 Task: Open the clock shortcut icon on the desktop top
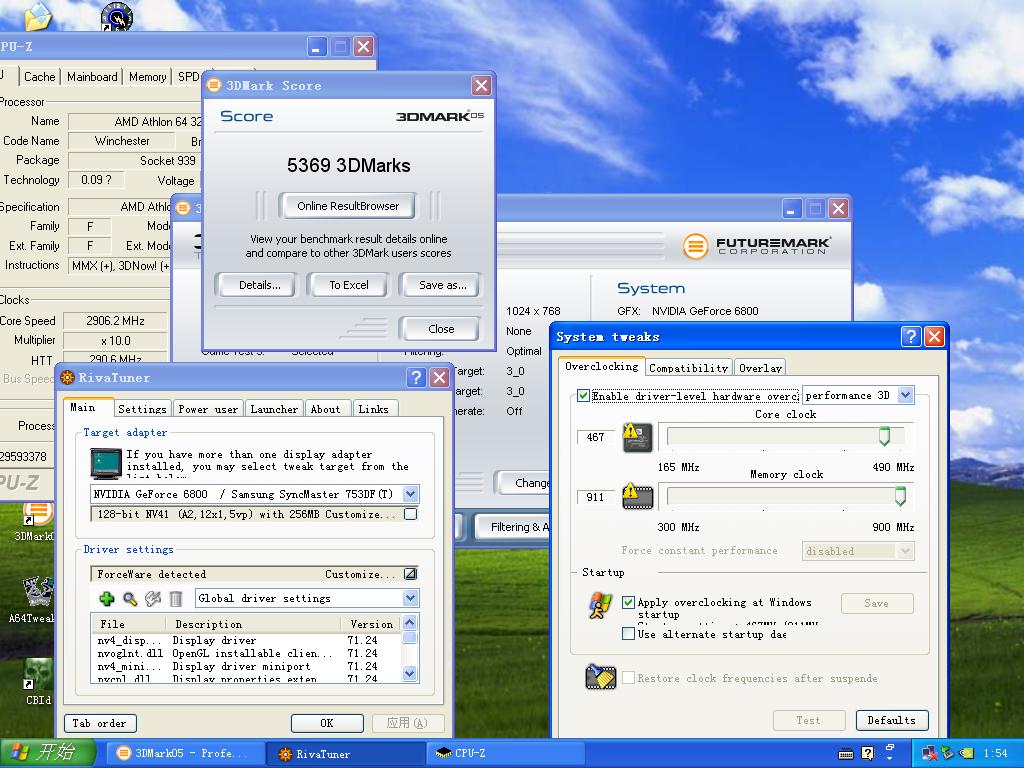tap(117, 16)
